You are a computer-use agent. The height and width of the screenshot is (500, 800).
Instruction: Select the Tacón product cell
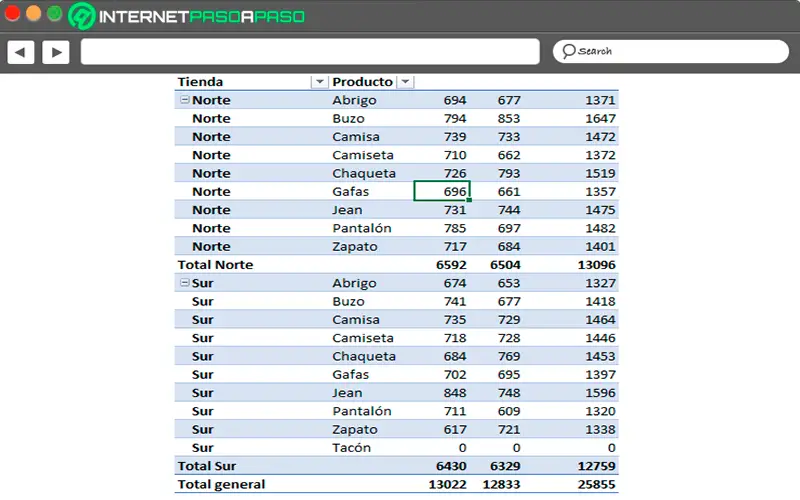coord(352,447)
